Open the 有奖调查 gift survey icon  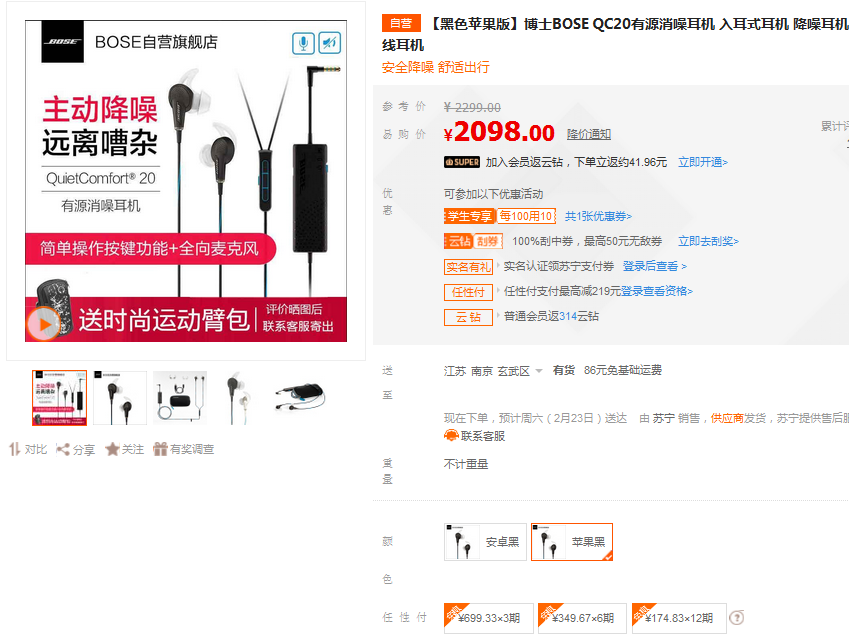click(x=160, y=449)
